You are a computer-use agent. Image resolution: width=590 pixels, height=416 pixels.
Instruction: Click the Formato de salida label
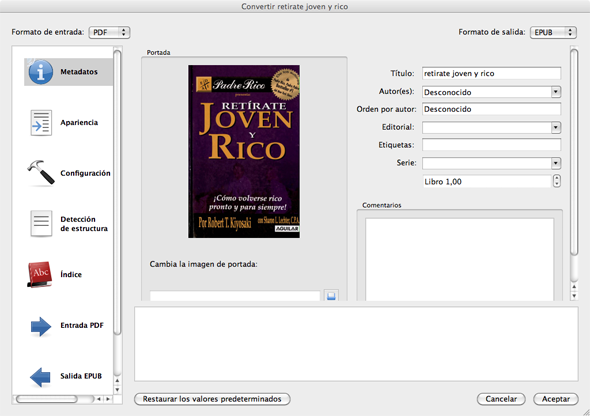pyautogui.click(x=492, y=32)
